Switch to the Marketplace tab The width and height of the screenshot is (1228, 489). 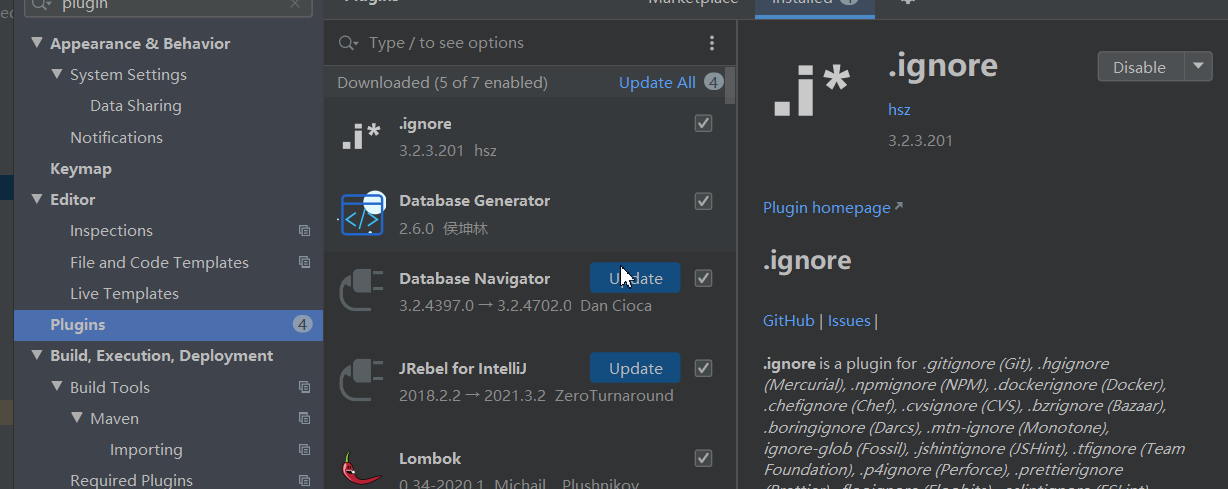(x=693, y=3)
